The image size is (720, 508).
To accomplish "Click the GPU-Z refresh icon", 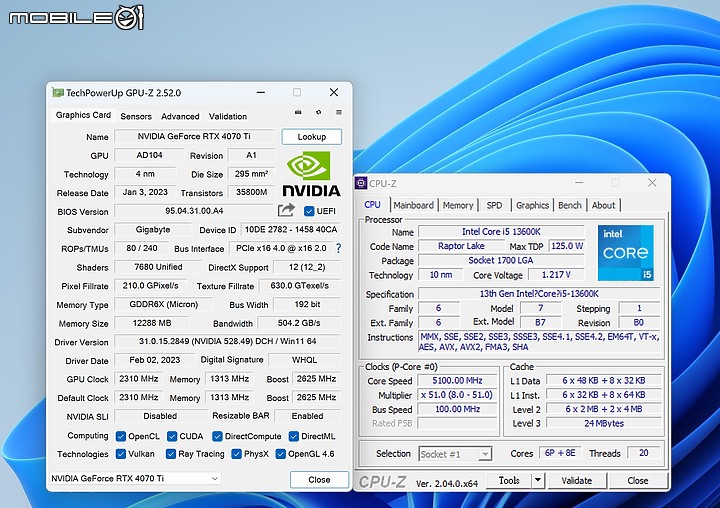I will point(318,112).
